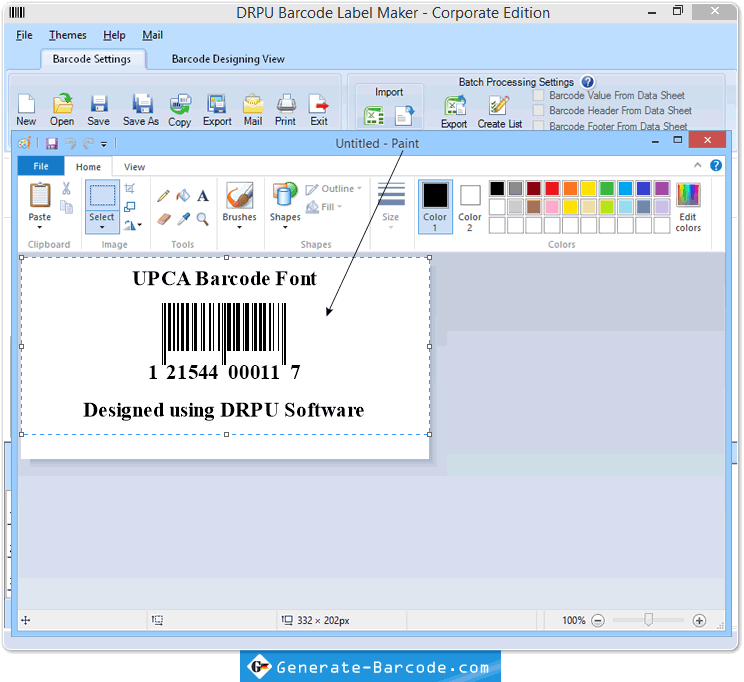Switch to Barcode Settings tab
Image resolution: width=744 pixels, height=682 pixels.
92,59
